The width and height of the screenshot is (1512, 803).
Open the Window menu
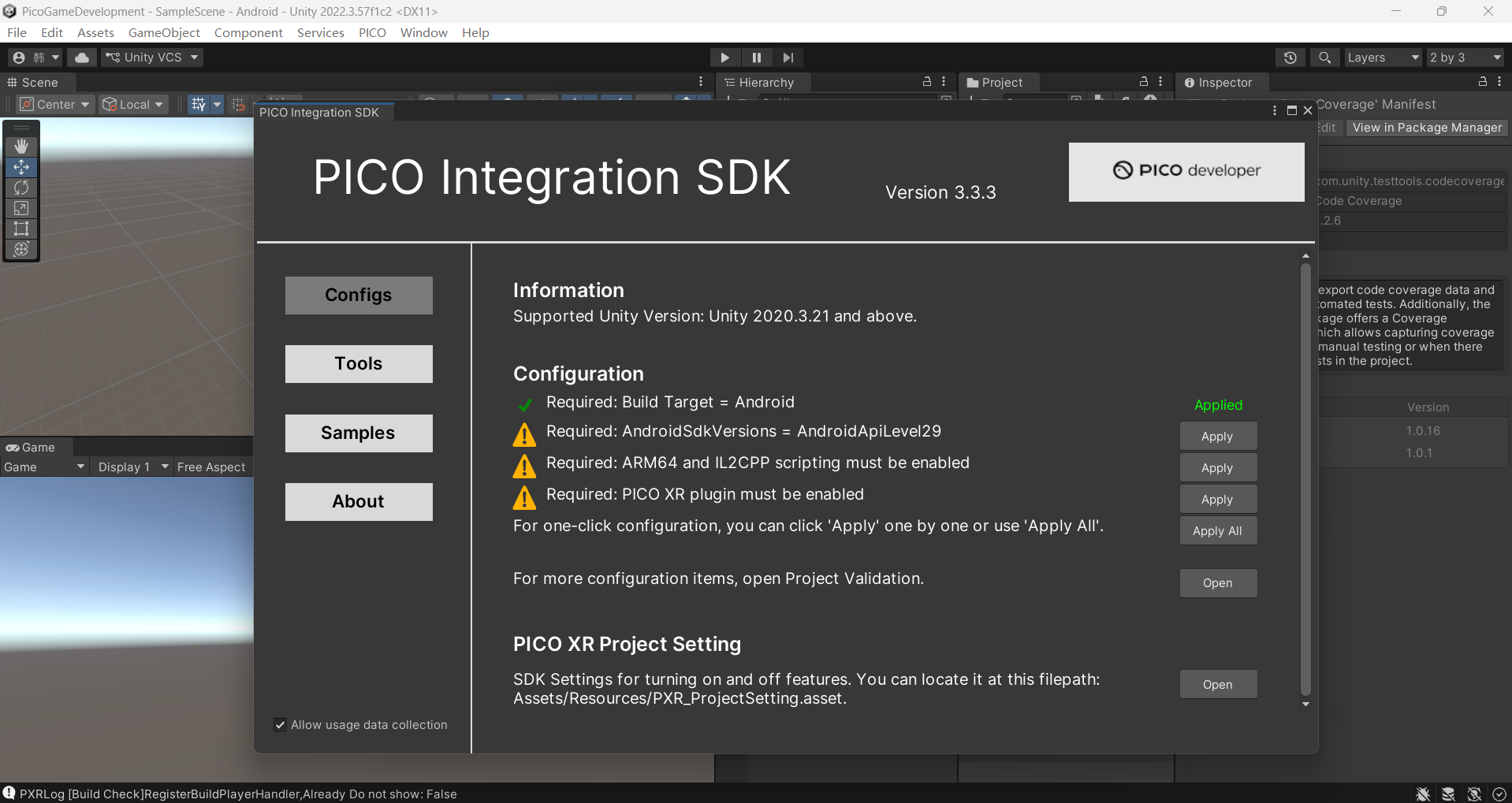pyautogui.click(x=423, y=32)
